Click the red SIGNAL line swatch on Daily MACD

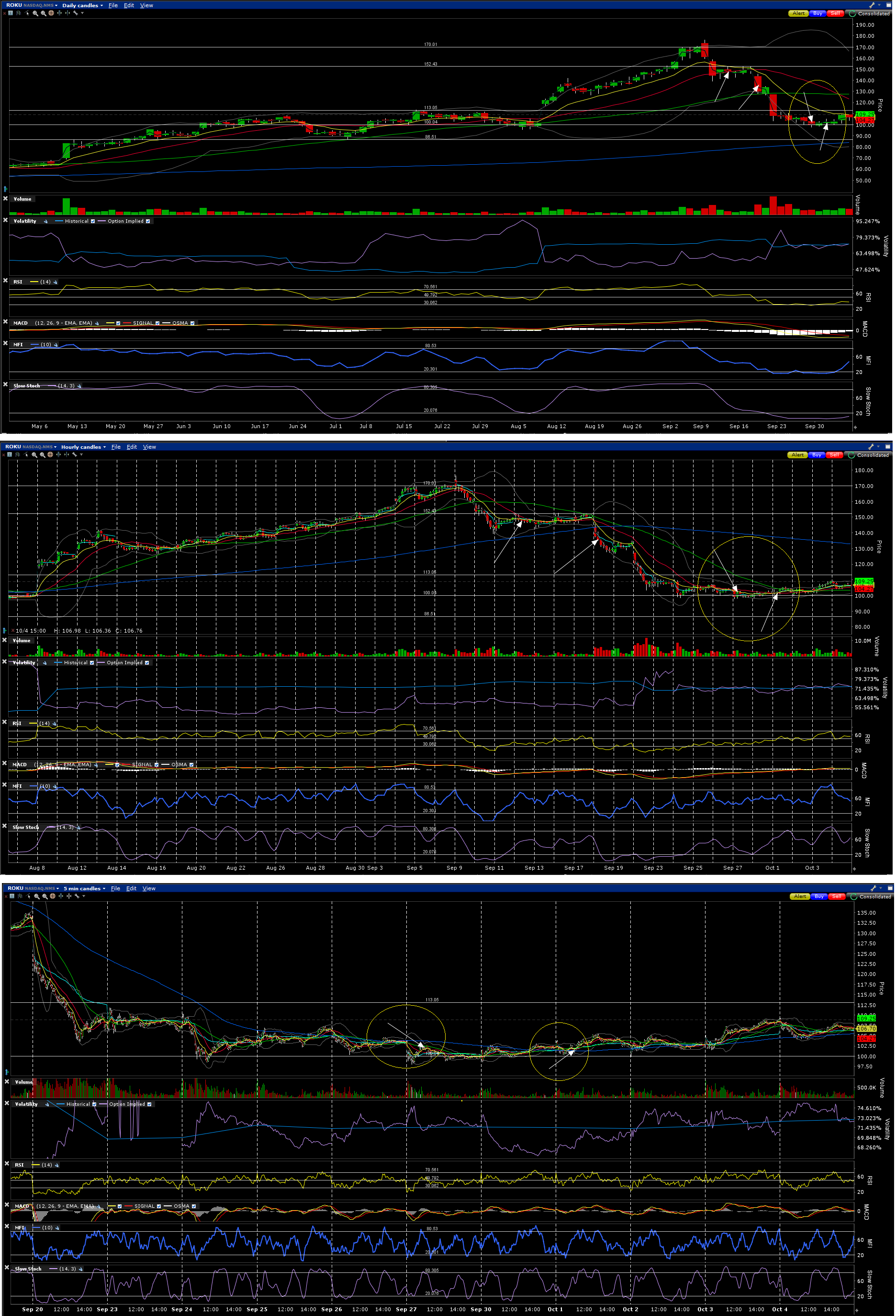[x=127, y=323]
